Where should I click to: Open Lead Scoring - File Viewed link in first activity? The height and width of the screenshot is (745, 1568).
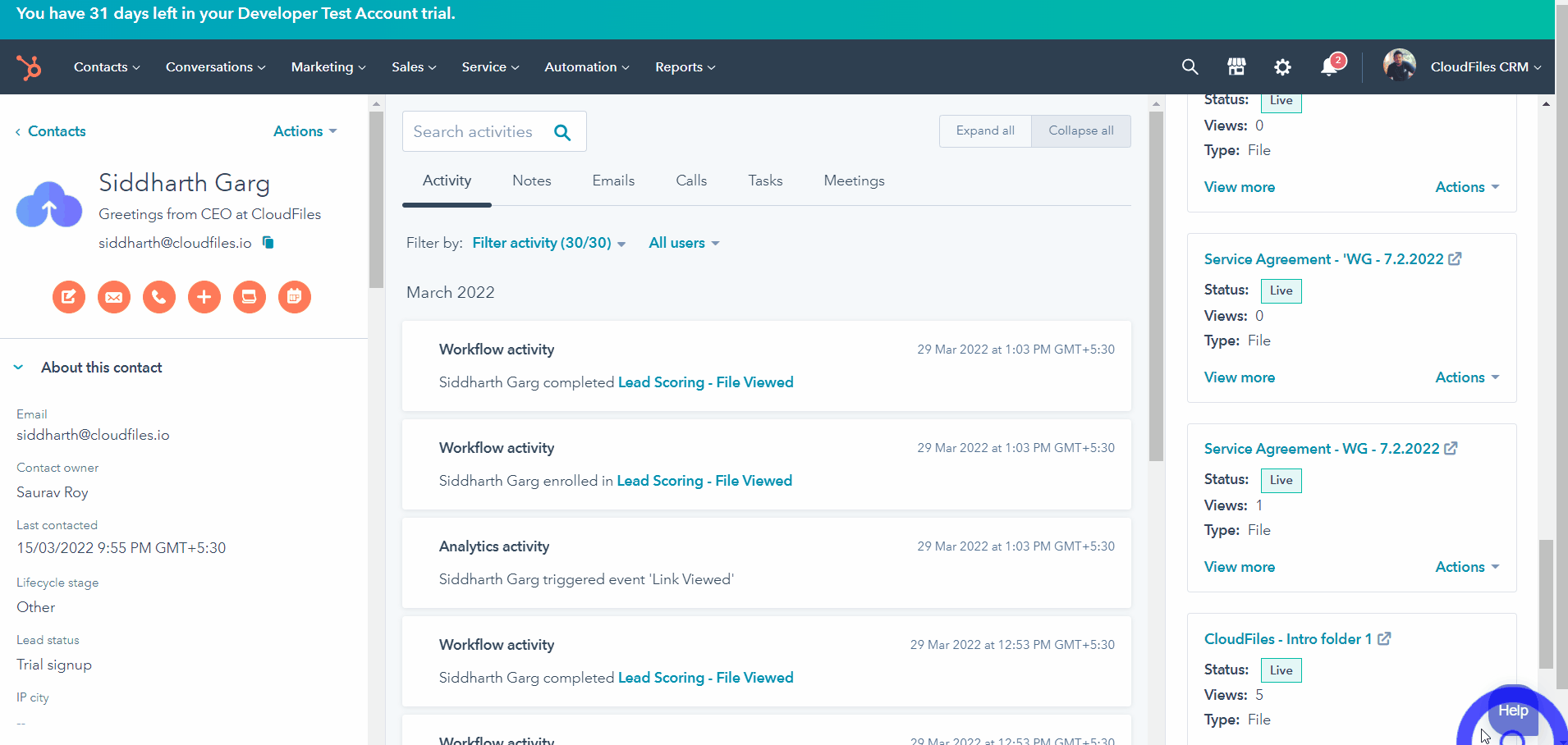[705, 382]
